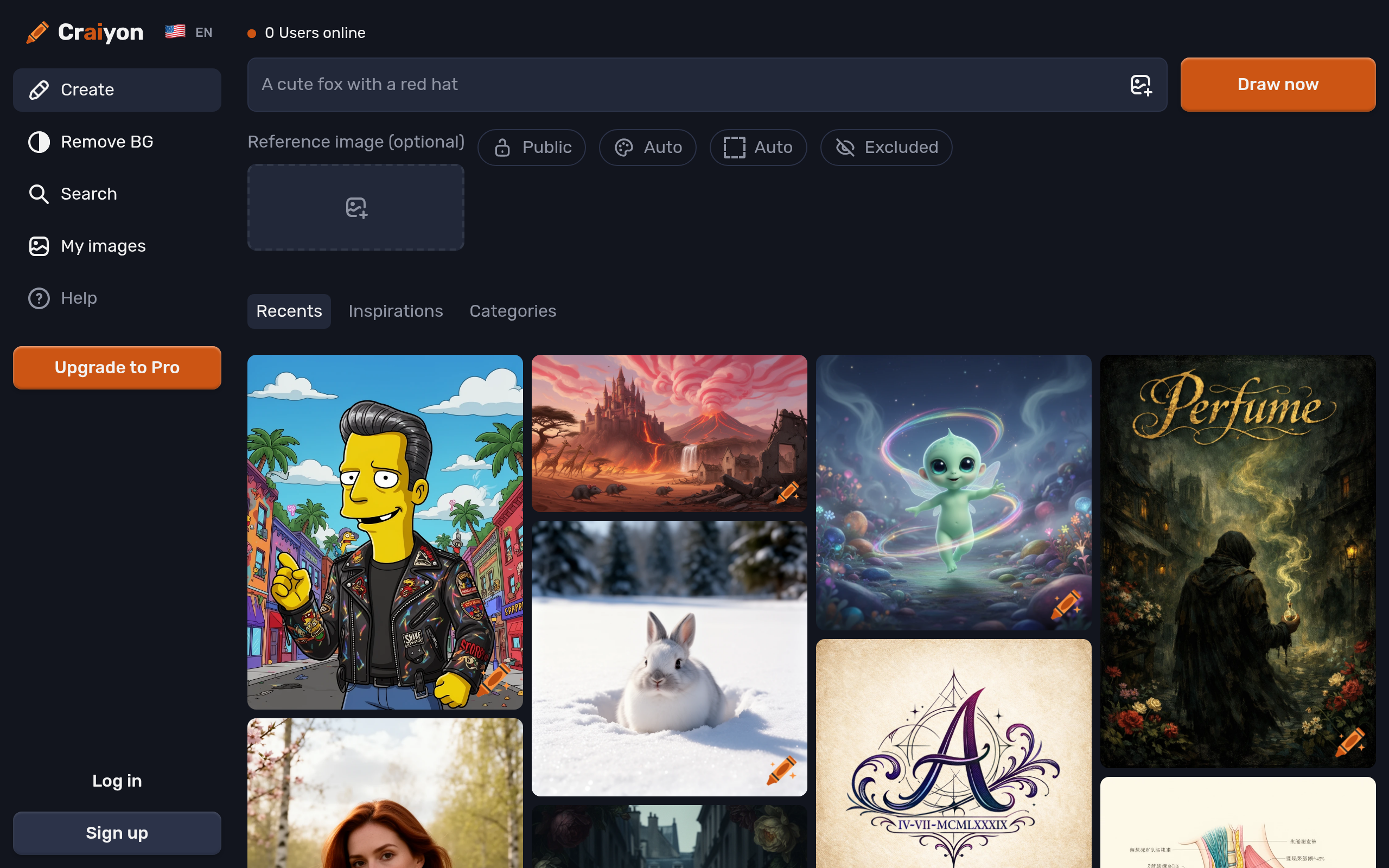This screenshot has height=868, width=1389.
Task: Click the My images picture icon
Action: tap(39, 246)
